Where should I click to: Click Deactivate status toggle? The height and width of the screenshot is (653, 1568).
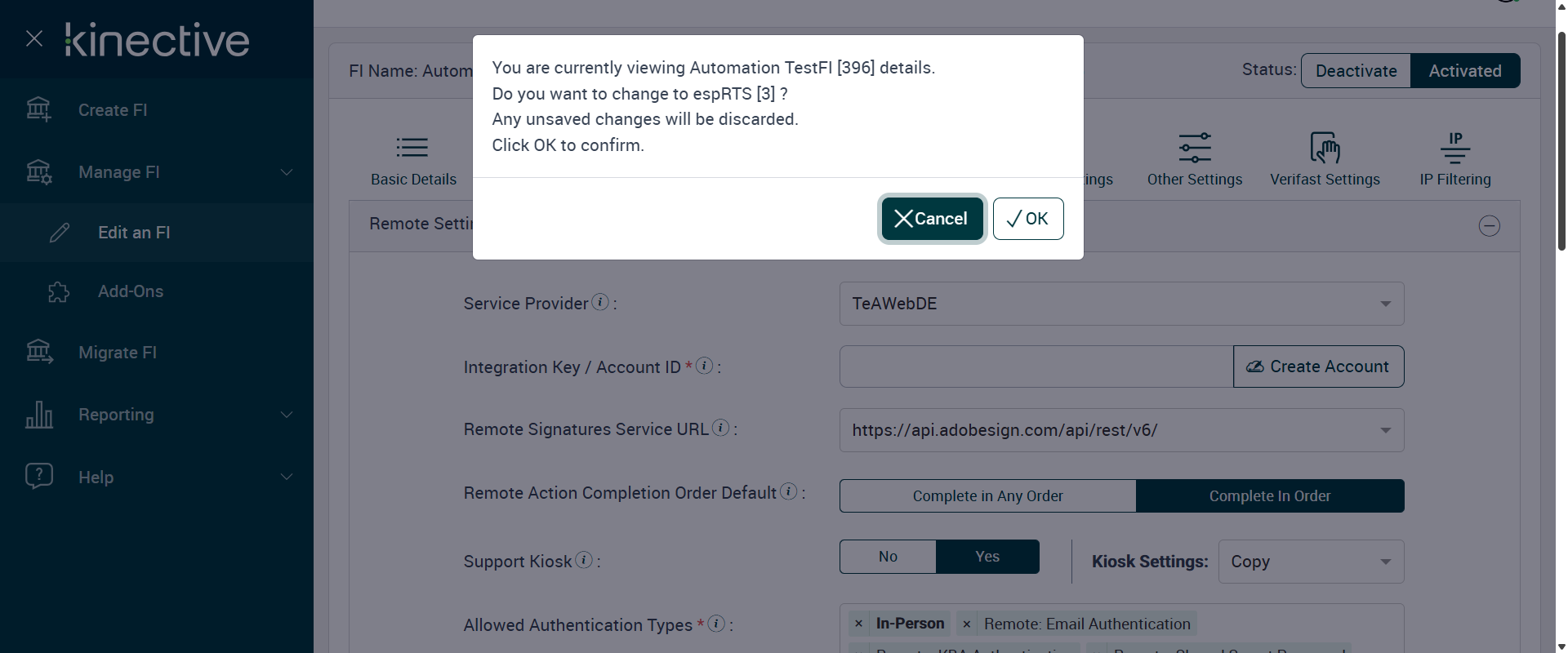(1356, 71)
